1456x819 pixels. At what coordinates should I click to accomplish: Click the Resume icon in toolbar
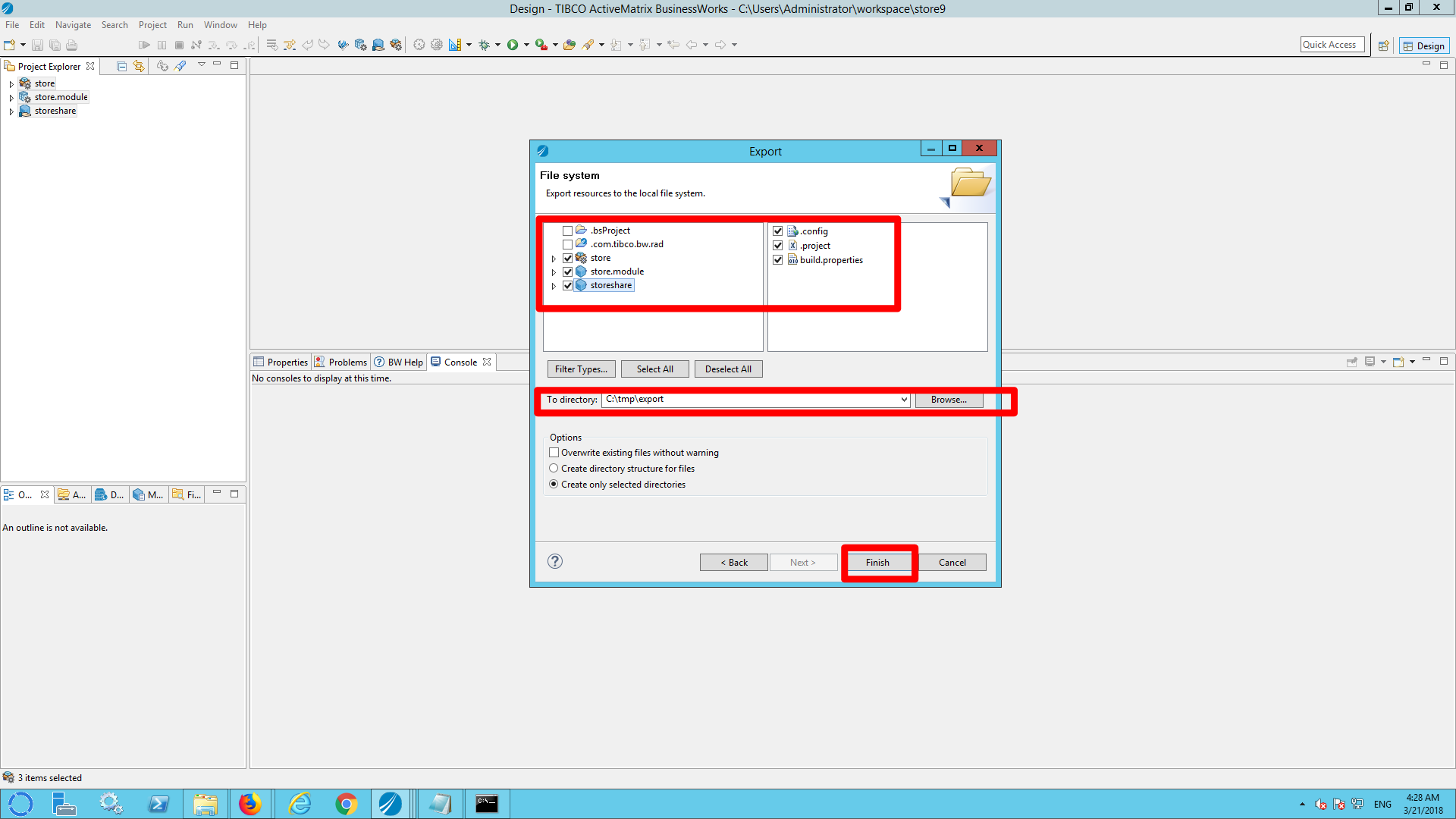pyautogui.click(x=144, y=45)
